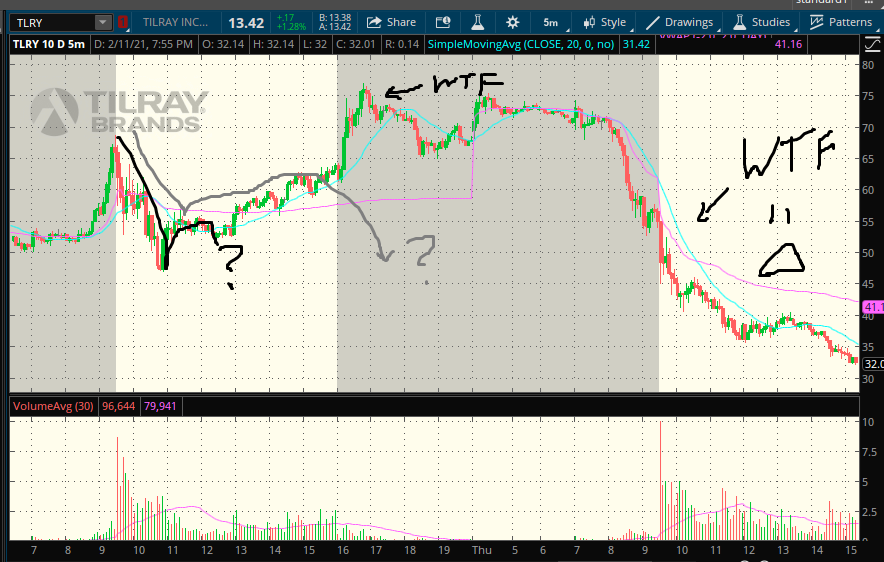Click the last price 13.42
The height and width of the screenshot is (562, 884).
(246, 23)
